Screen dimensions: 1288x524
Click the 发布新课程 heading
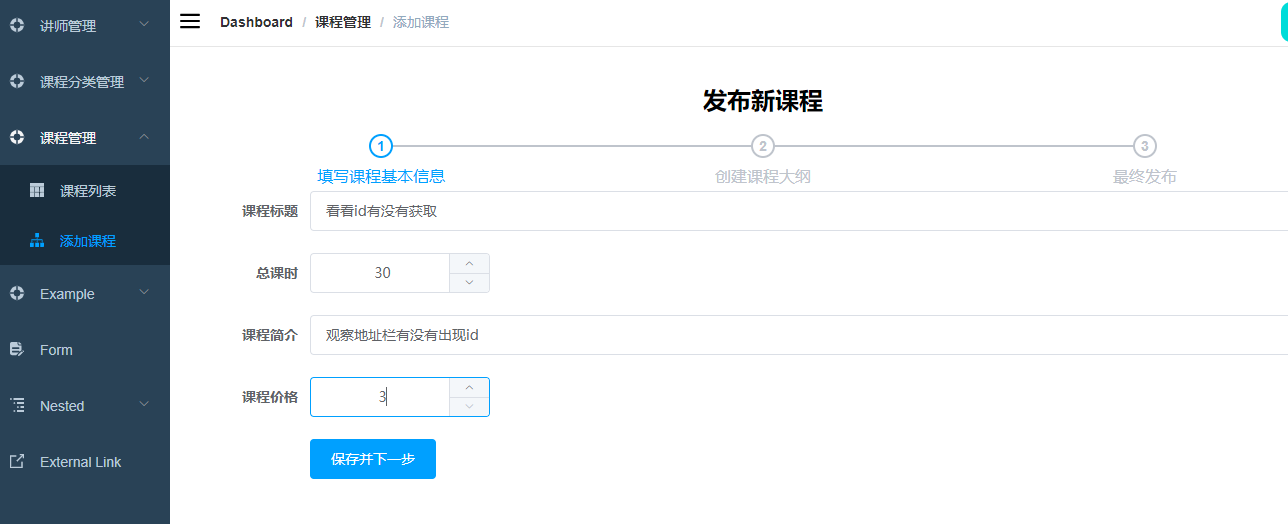pos(763,100)
